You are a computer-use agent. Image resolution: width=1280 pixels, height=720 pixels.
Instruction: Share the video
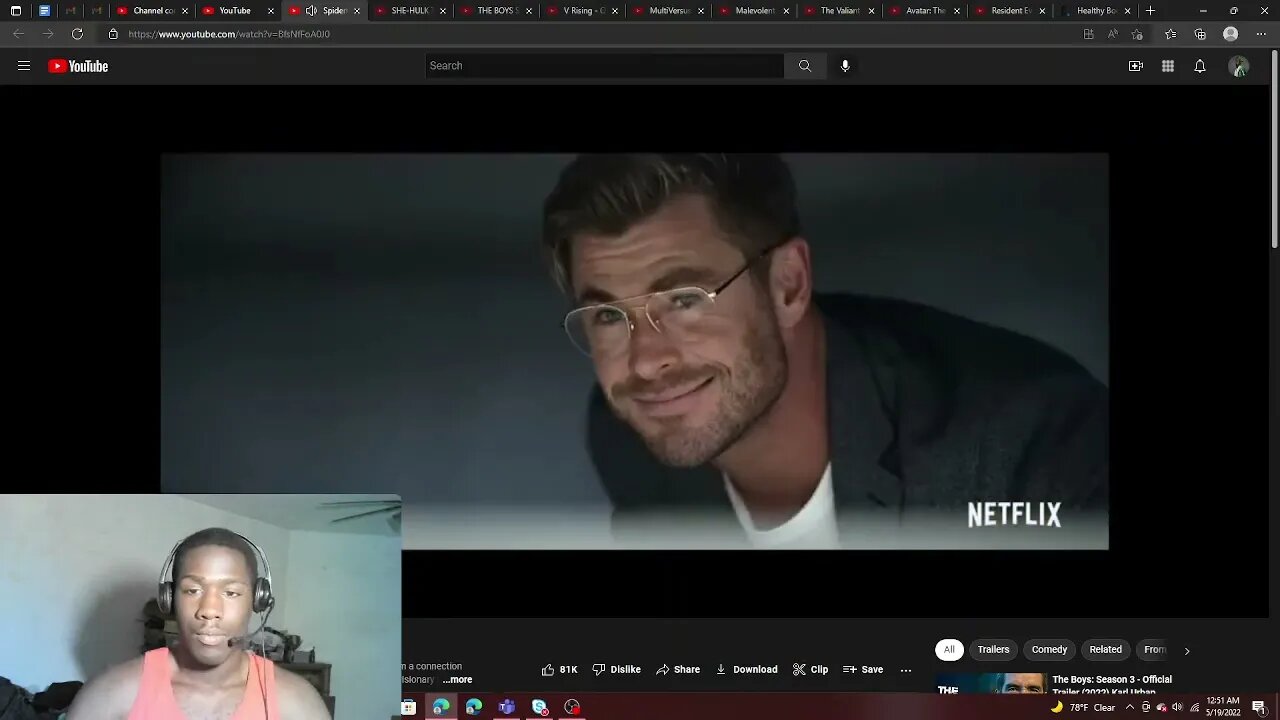click(x=678, y=669)
